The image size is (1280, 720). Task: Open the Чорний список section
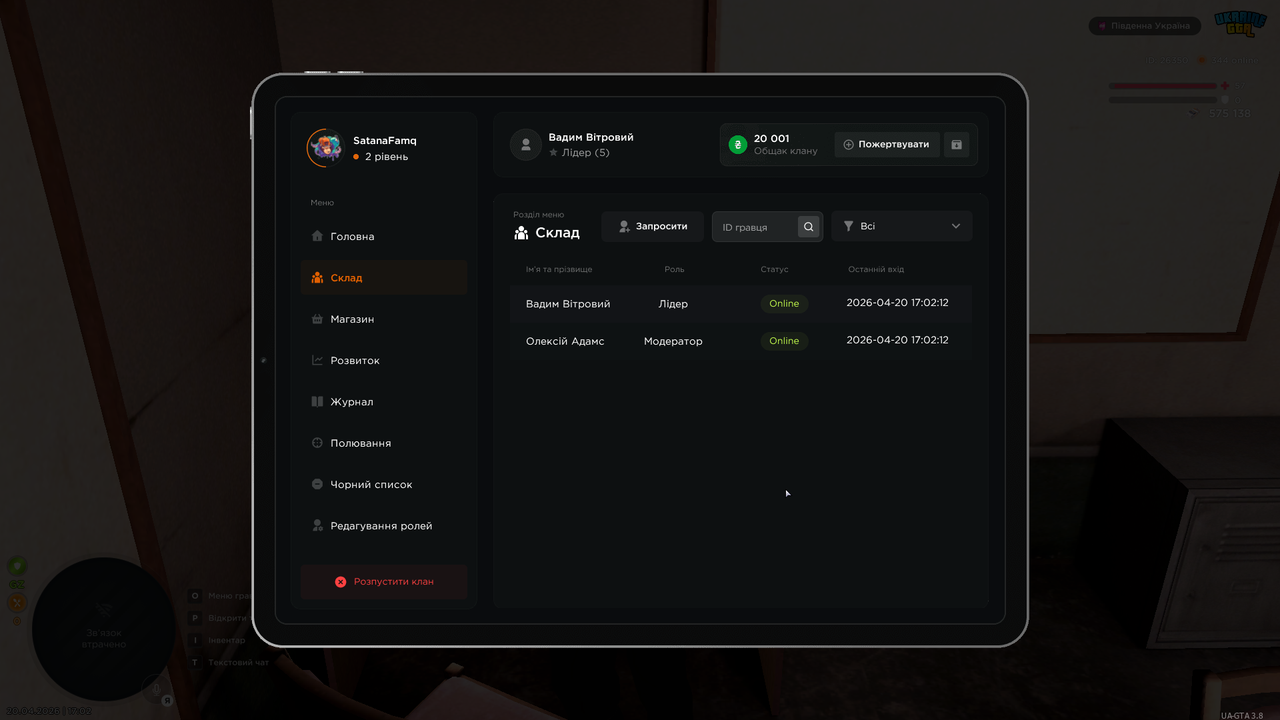[384, 484]
